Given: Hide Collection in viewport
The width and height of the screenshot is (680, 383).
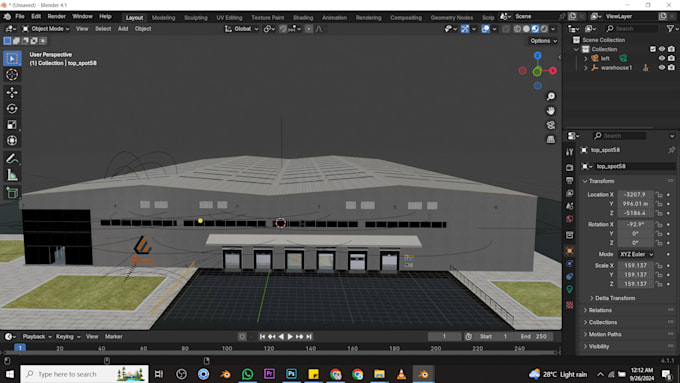Looking at the screenshot, I should pyautogui.click(x=662, y=49).
